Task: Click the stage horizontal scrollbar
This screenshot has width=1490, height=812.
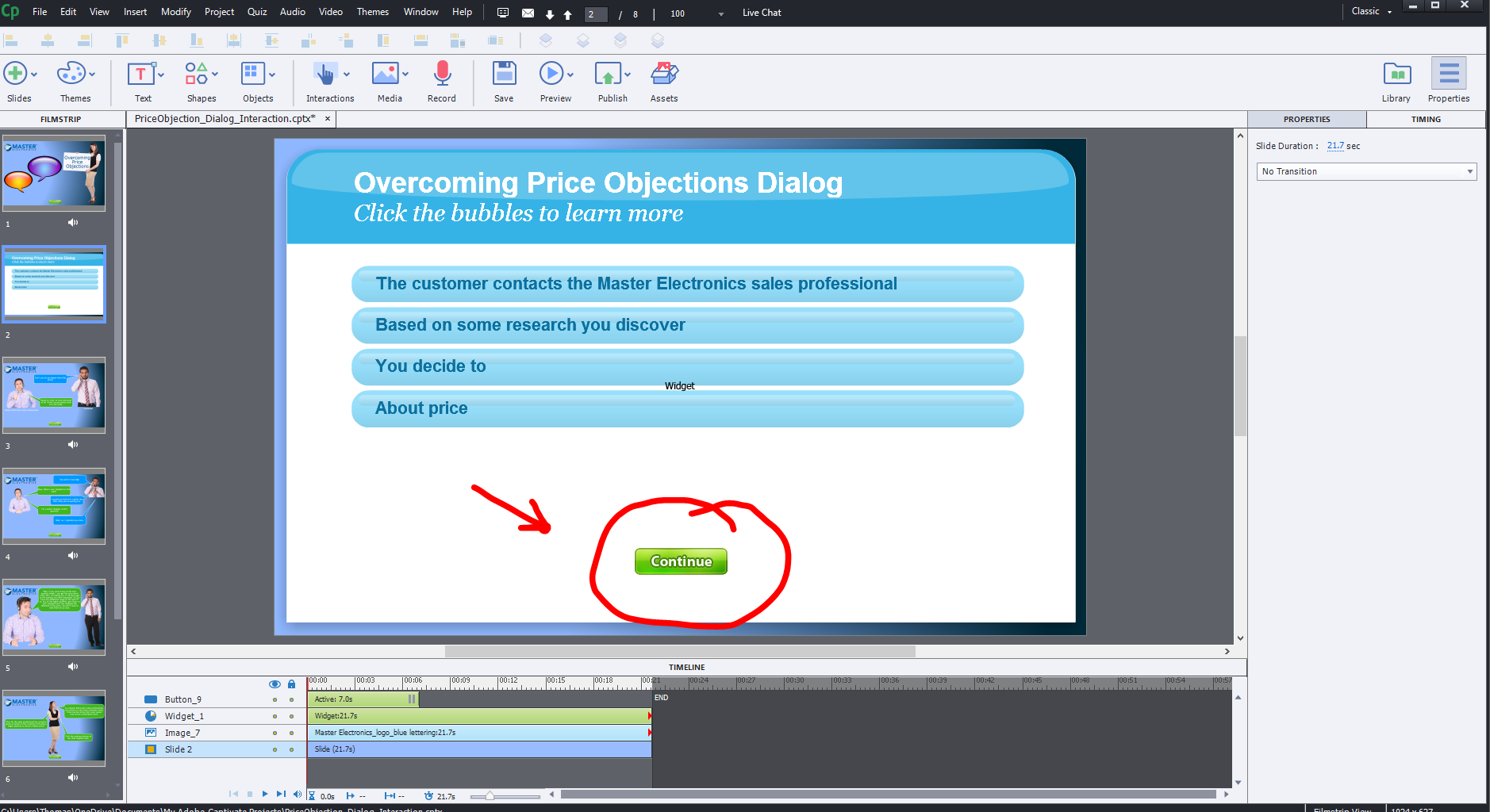Action: 680,652
